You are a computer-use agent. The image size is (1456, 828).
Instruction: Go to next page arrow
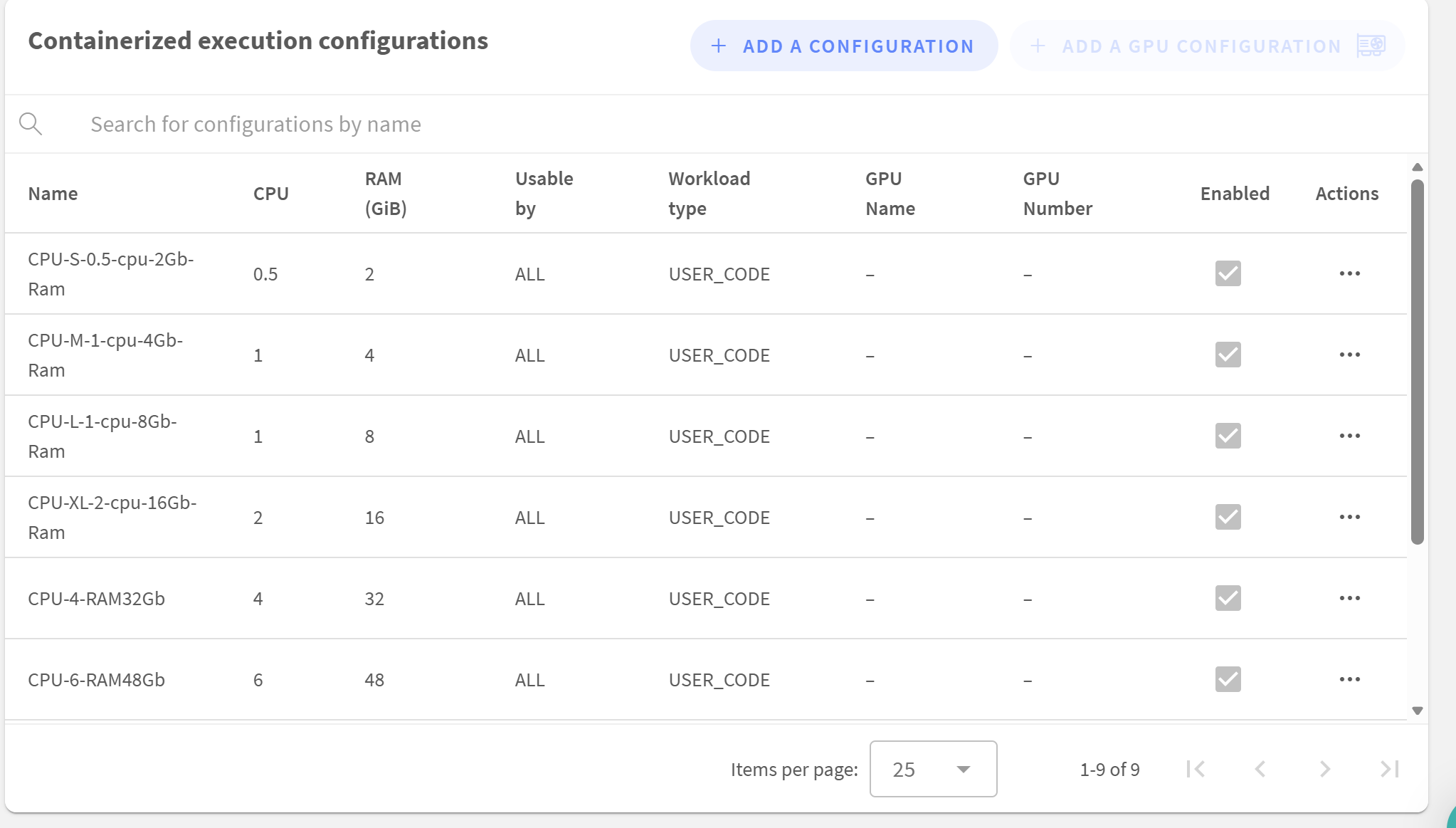[x=1324, y=769]
